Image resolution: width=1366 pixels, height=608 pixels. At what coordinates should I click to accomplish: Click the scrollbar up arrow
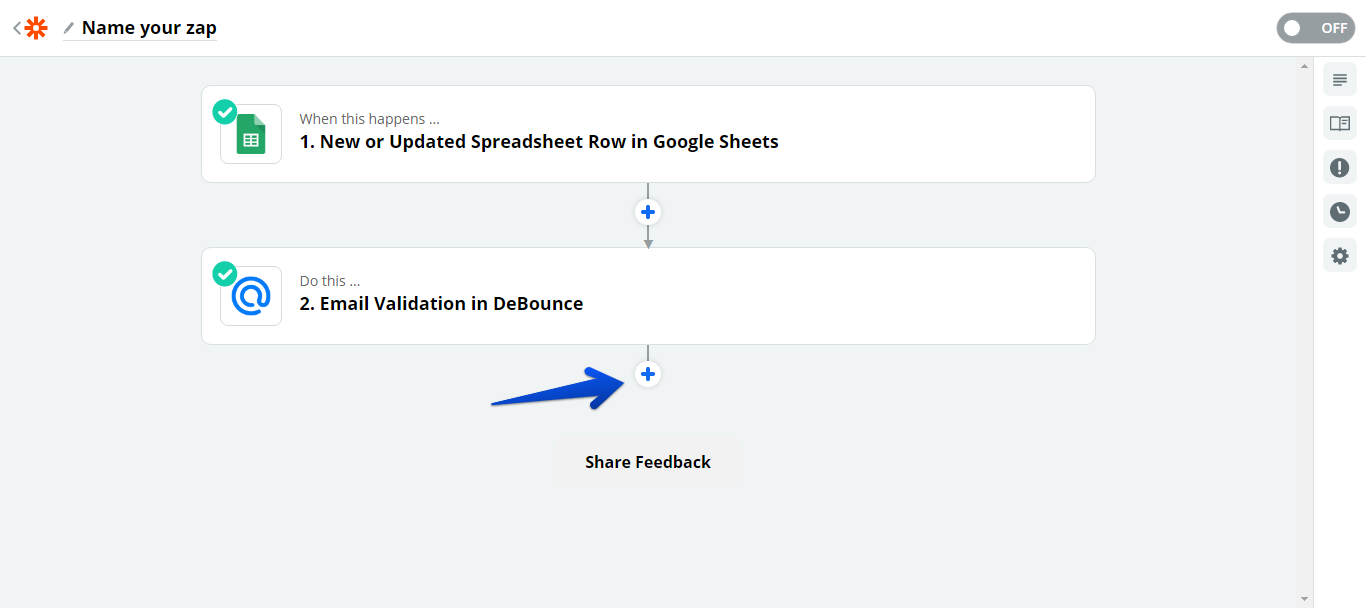coord(1304,66)
